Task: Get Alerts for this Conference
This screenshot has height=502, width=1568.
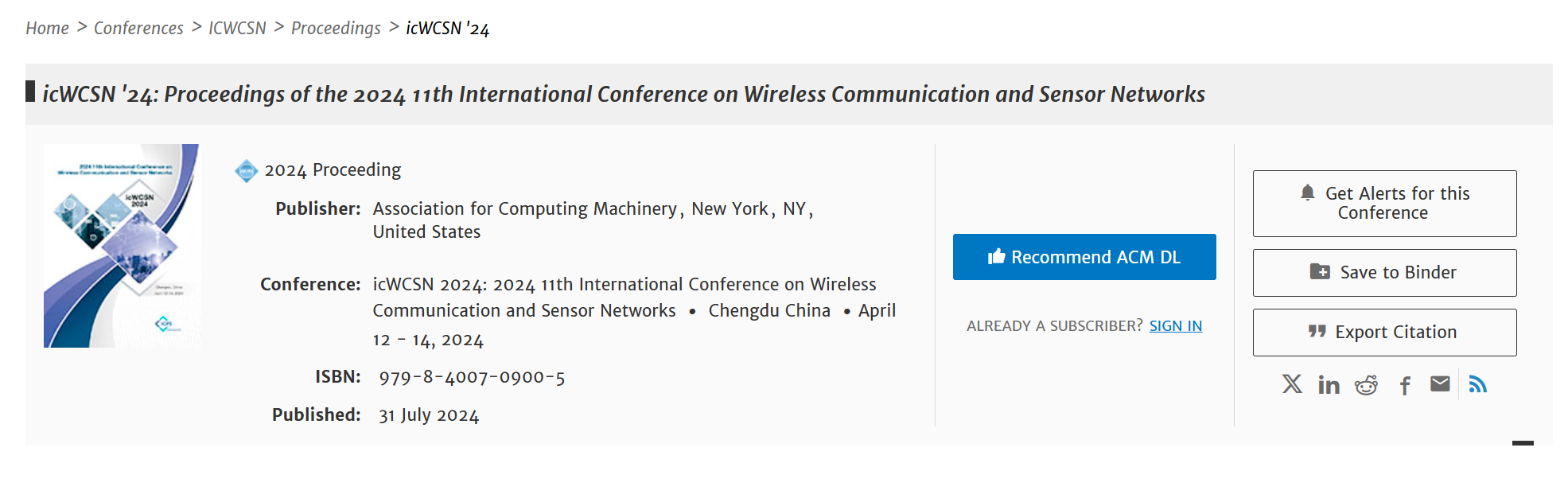Action: click(x=1384, y=204)
